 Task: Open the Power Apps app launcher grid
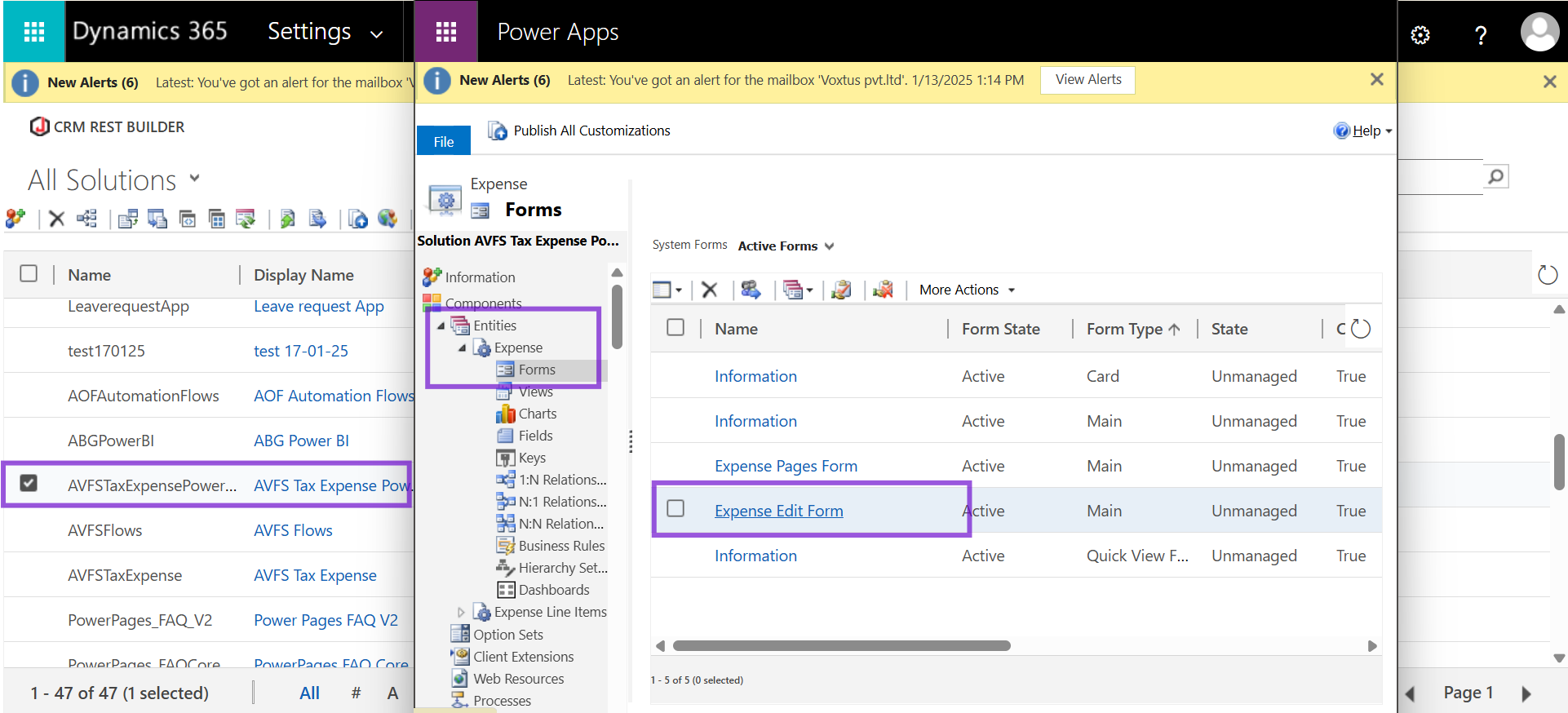tap(446, 32)
